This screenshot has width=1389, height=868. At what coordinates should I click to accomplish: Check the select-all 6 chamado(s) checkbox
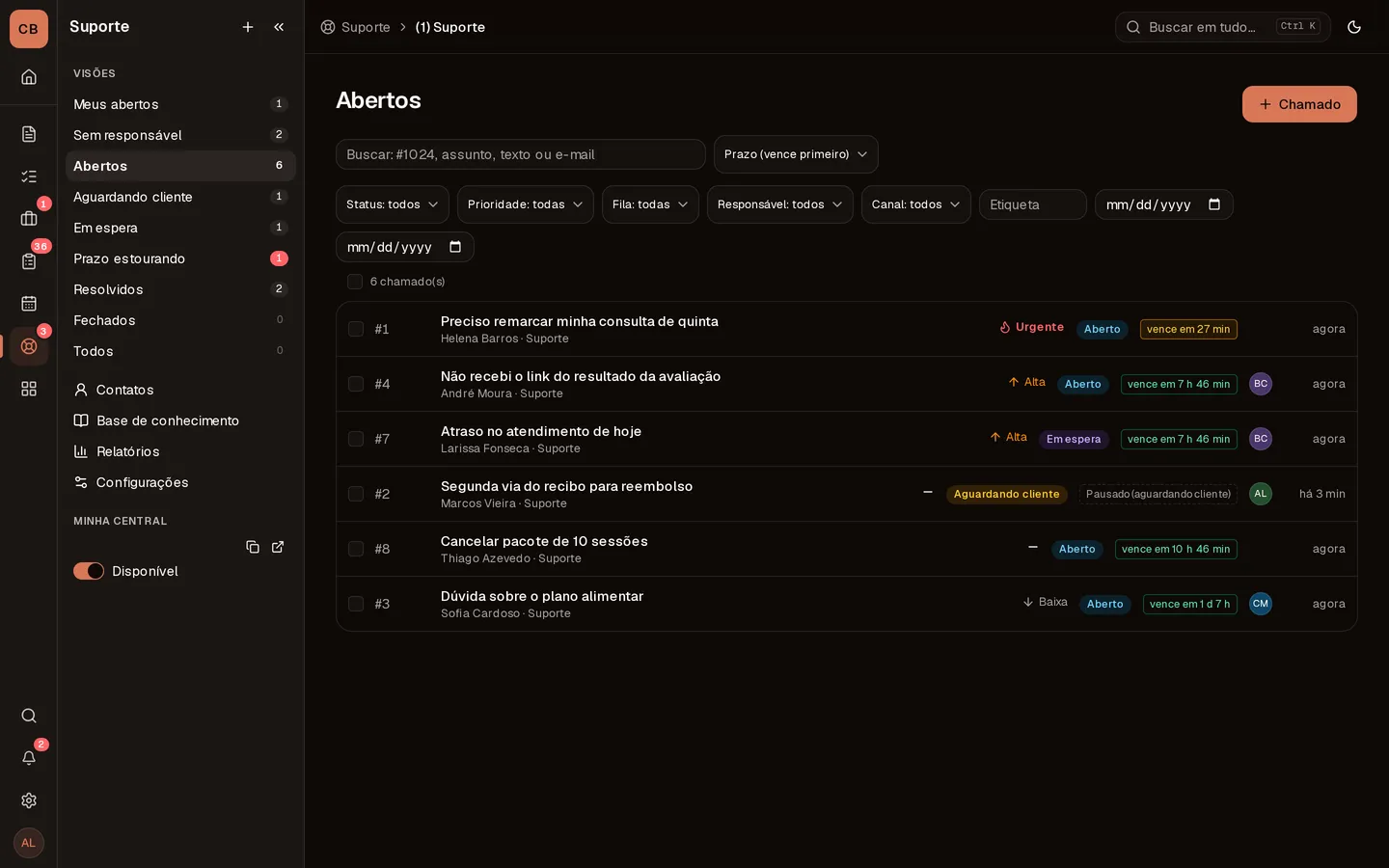click(x=355, y=282)
